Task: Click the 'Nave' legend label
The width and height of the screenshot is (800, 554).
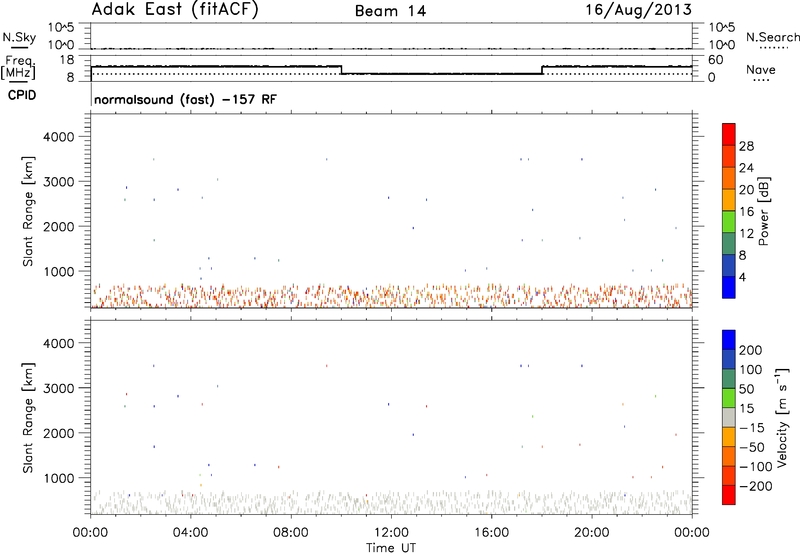Action: (x=761, y=69)
